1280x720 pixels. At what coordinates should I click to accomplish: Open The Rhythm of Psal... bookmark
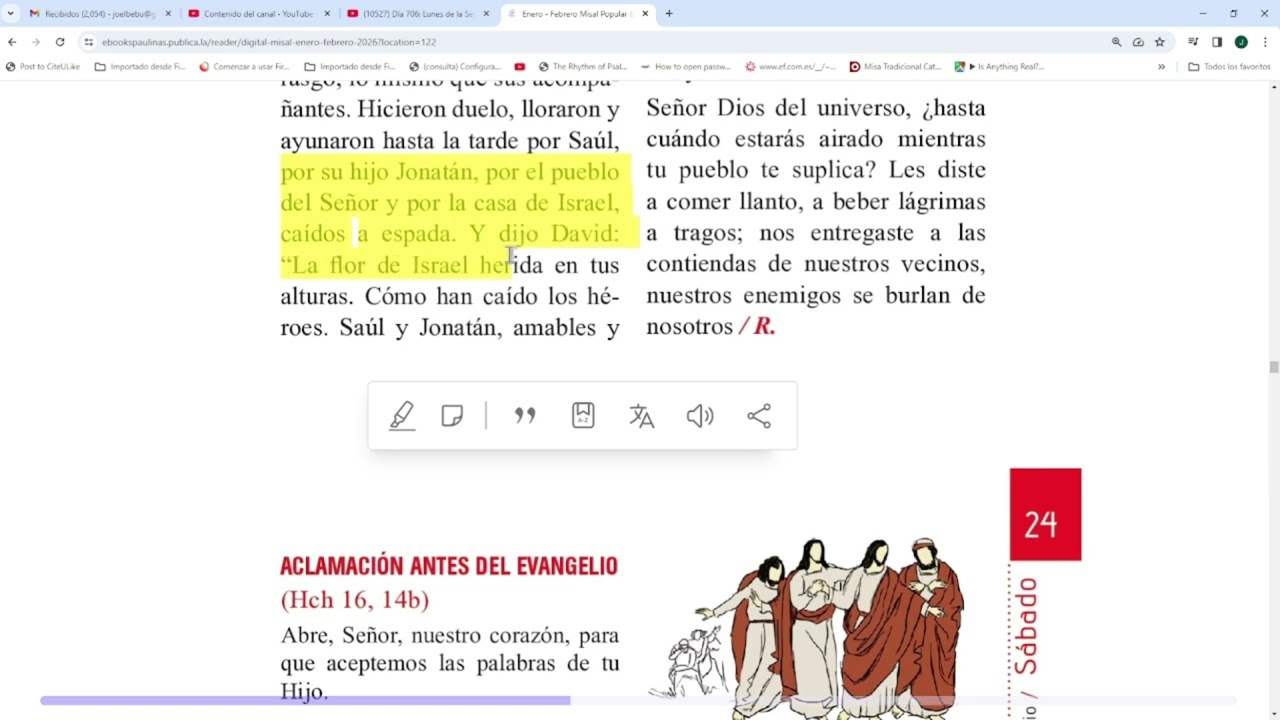(583, 67)
